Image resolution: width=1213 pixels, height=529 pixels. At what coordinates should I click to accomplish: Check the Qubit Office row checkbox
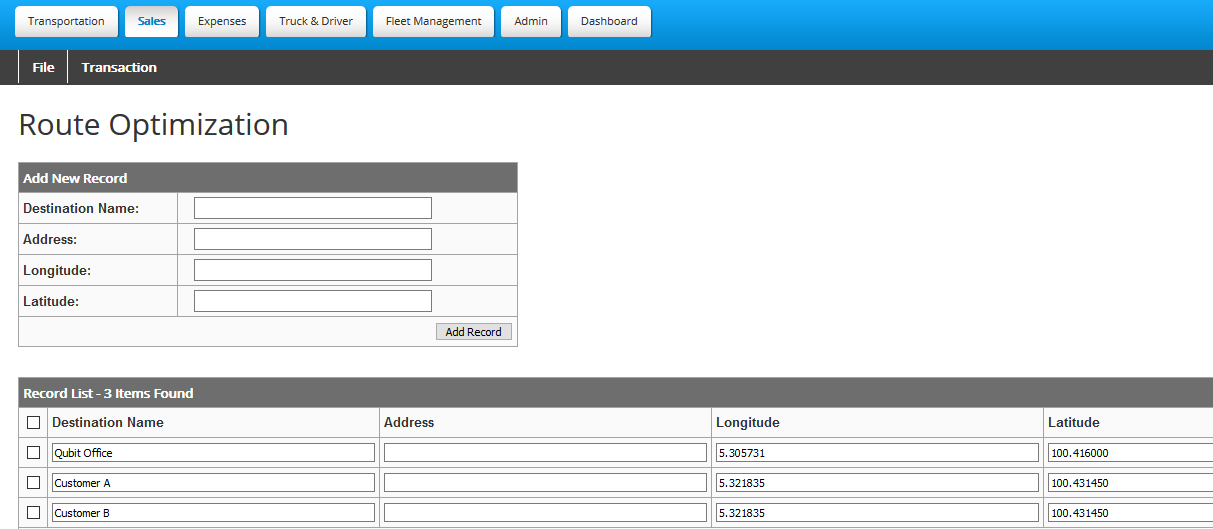pyautogui.click(x=34, y=453)
